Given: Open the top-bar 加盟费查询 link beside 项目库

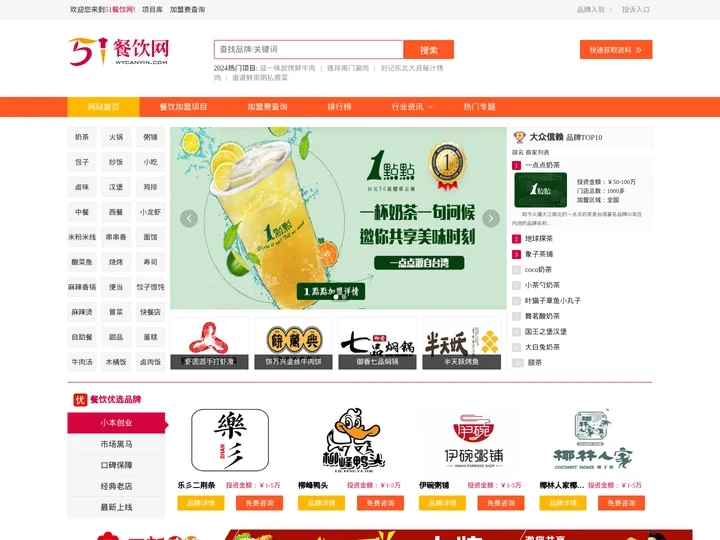Looking at the screenshot, I should (x=187, y=10).
